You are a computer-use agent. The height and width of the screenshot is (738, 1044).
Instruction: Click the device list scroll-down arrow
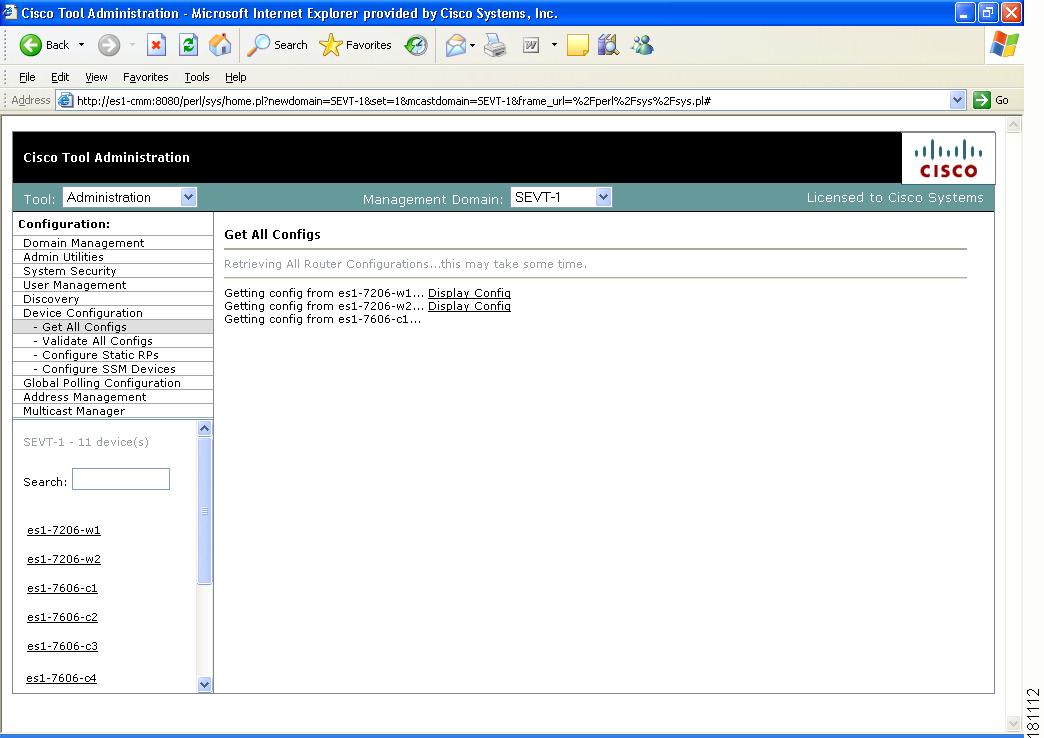pyautogui.click(x=204, y=684)
